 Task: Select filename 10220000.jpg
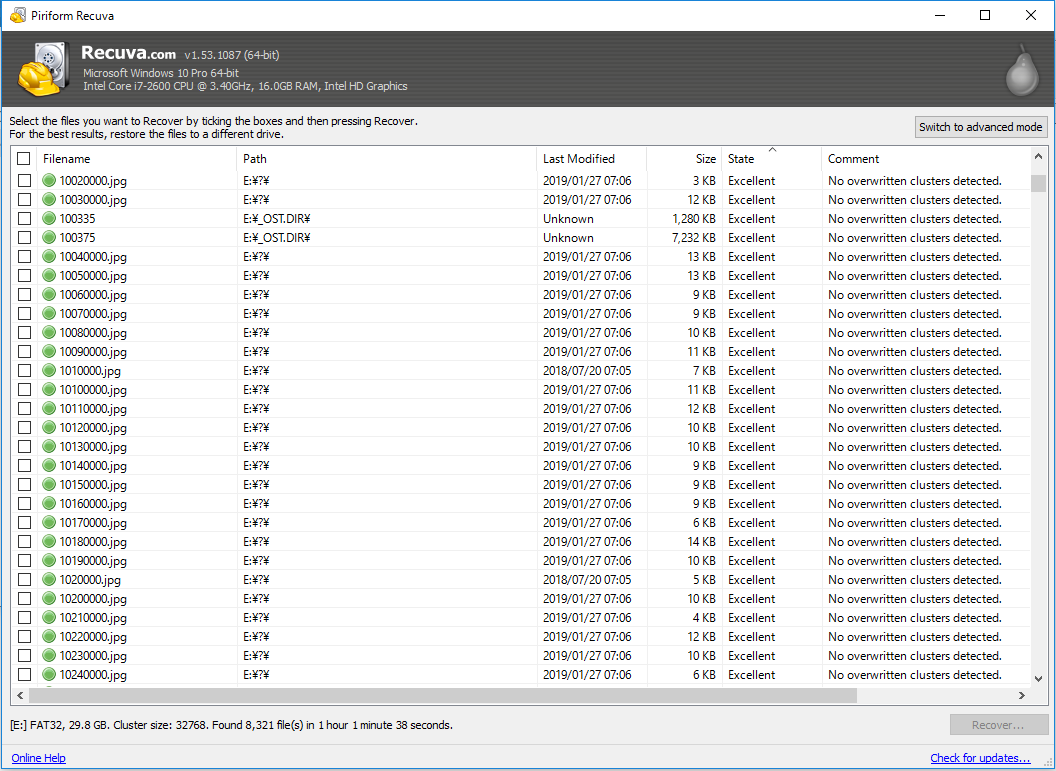coord(93,636)
